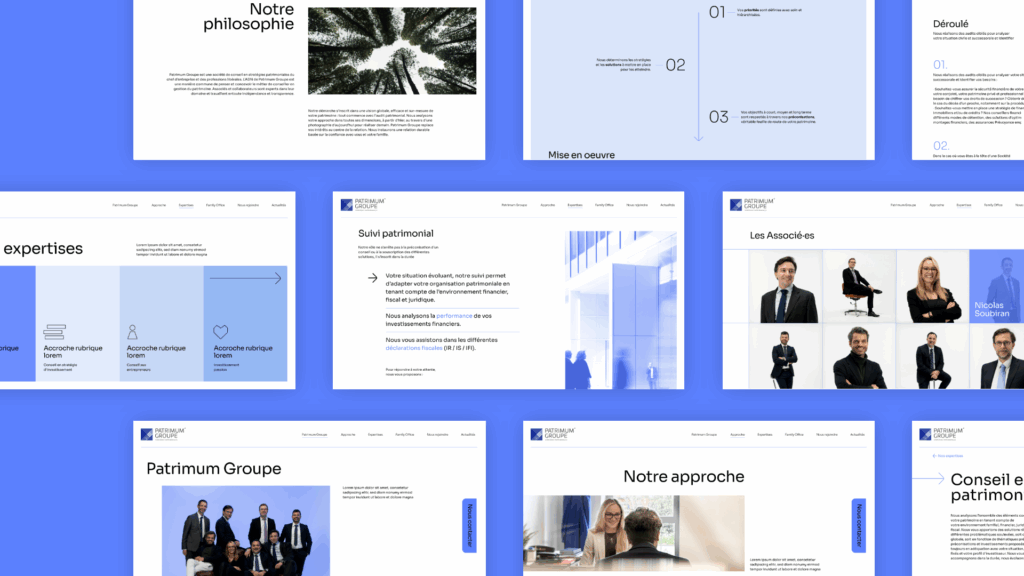
Task: Open Approche menu on Suivi patrimonial page
Action: pos(547,205)
